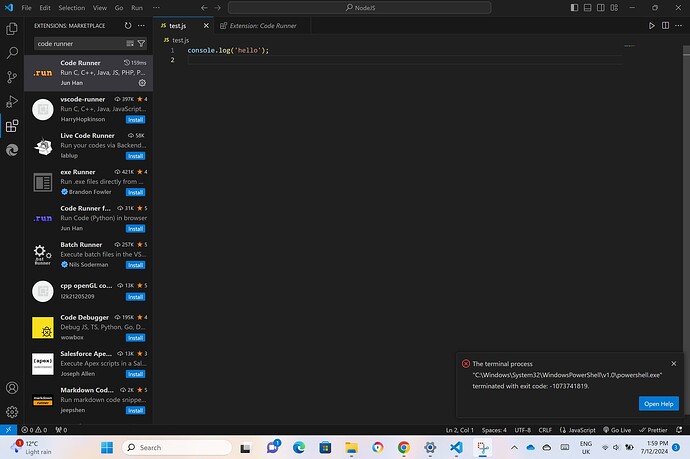
Task: Open Google Chrome from taskbar
Action: pos(404,448)
